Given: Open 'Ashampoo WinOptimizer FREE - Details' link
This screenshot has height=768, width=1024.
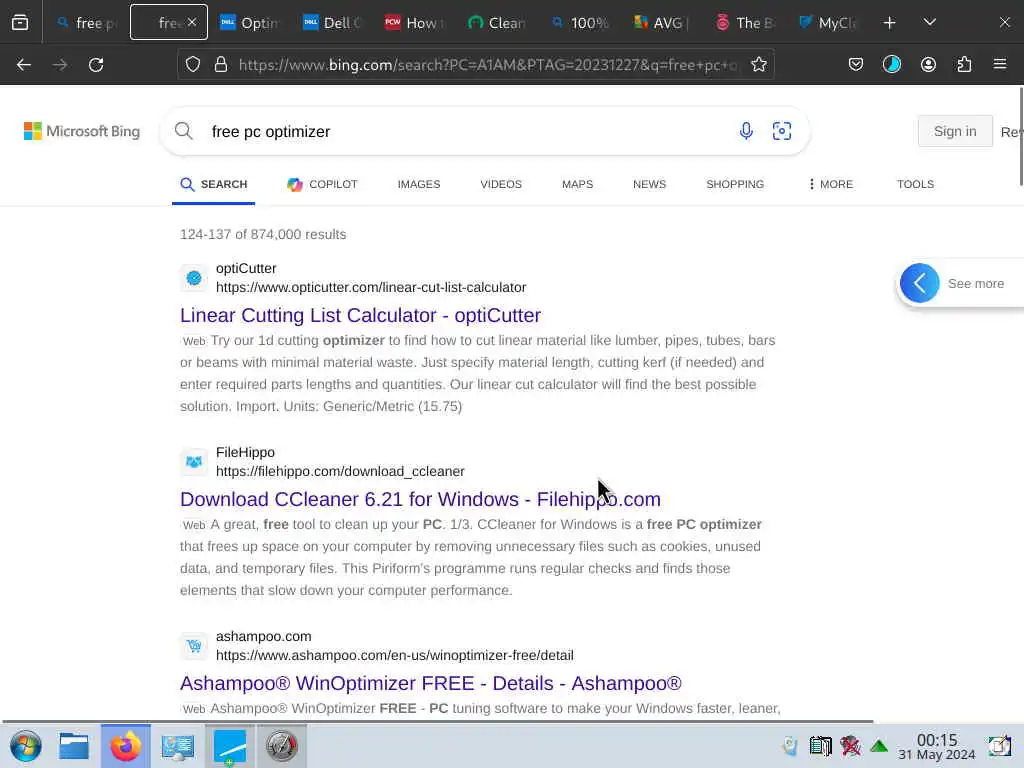Looking at the screenshot, I should coord(430,684).
